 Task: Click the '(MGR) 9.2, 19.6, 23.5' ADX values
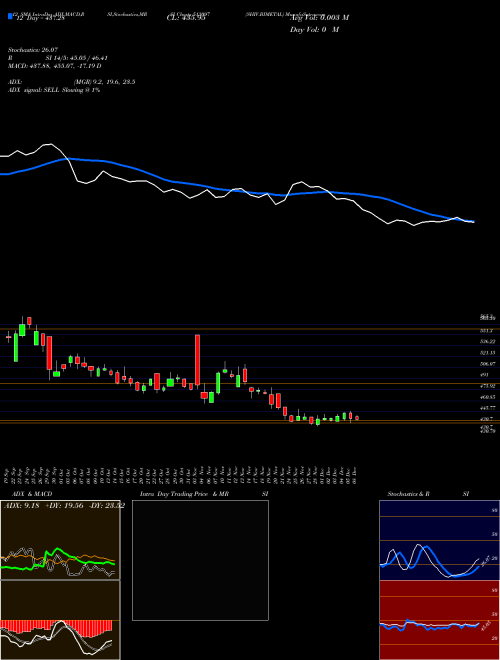[104, 82]
